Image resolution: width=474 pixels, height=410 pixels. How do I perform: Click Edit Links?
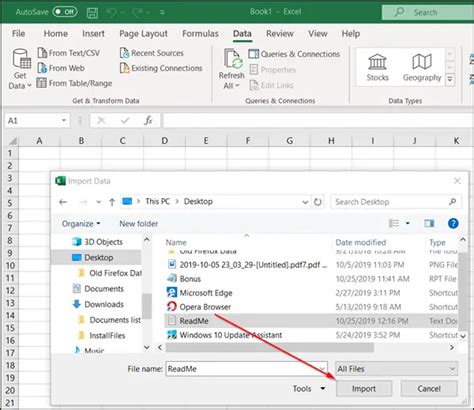pos(271,85)
